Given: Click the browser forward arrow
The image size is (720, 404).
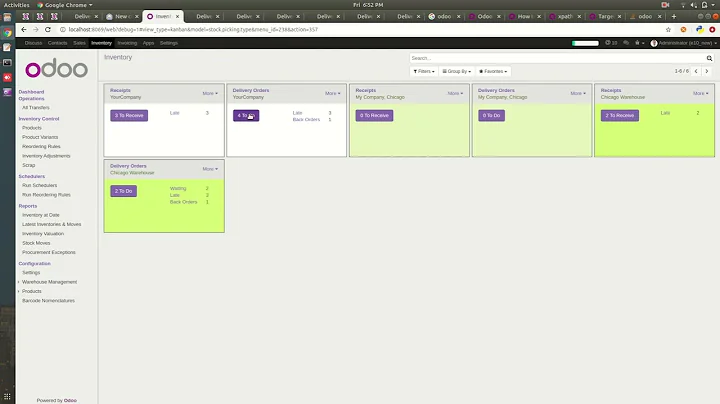Looking at the screenshot, I should [36, 29].
